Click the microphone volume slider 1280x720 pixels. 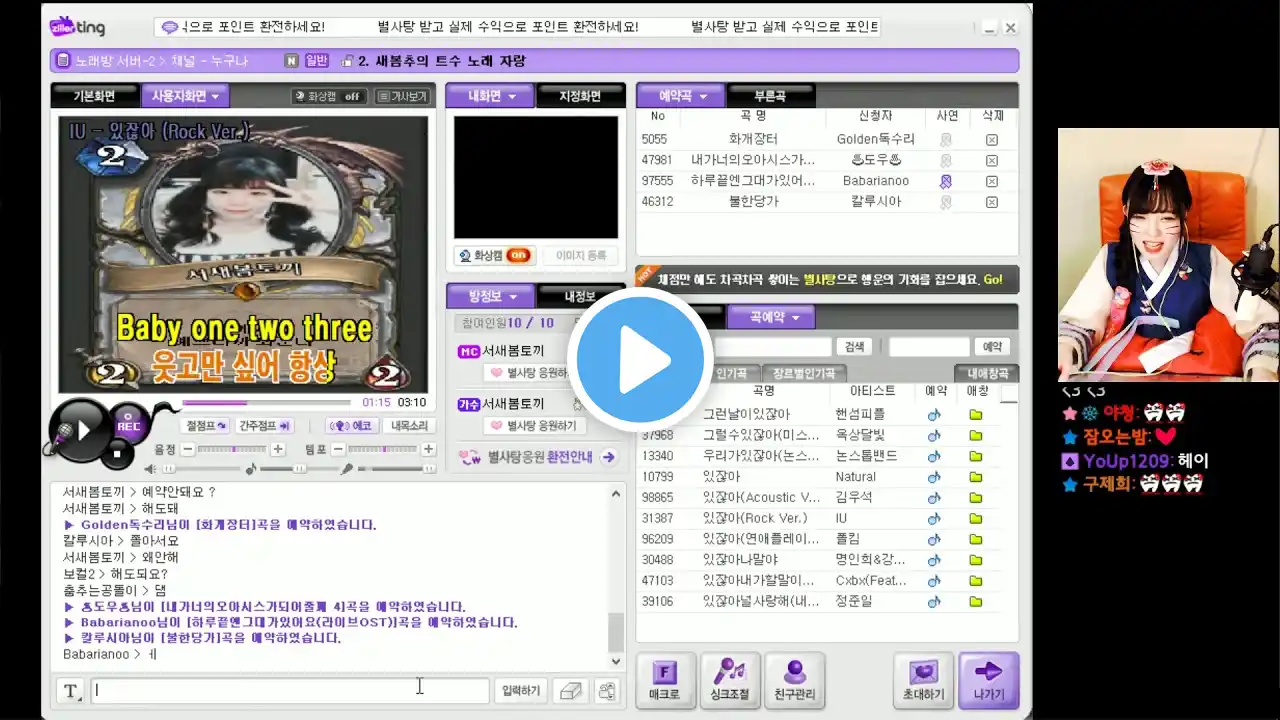(396, 469)
